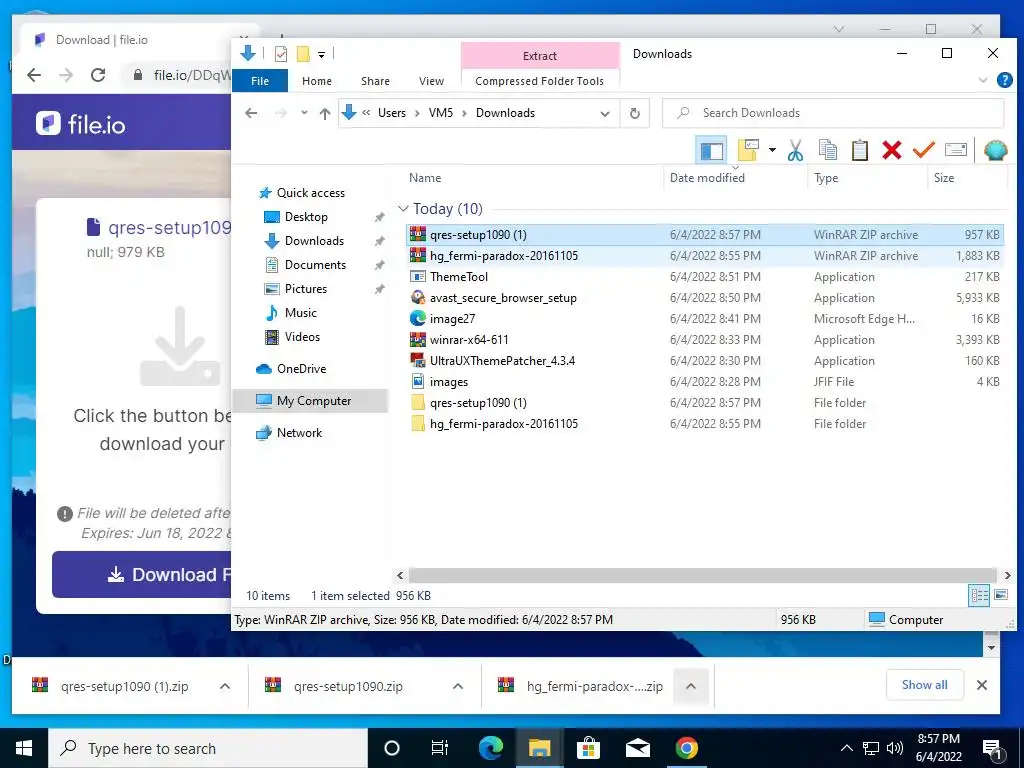Open options for hg_fermi-paradox zip download
This screenshot has height=768, width=1024.
click(691, 686)
